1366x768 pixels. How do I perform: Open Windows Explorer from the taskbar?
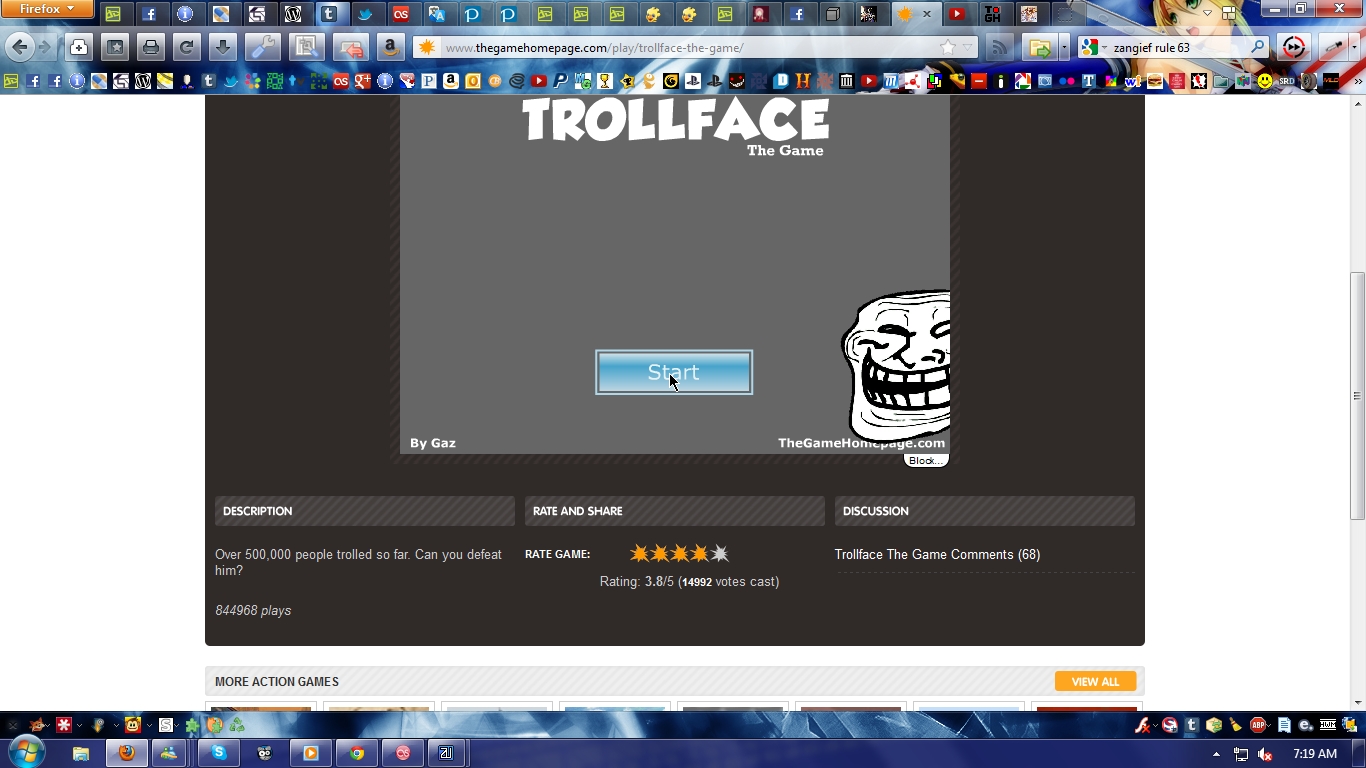click(81, 753)
